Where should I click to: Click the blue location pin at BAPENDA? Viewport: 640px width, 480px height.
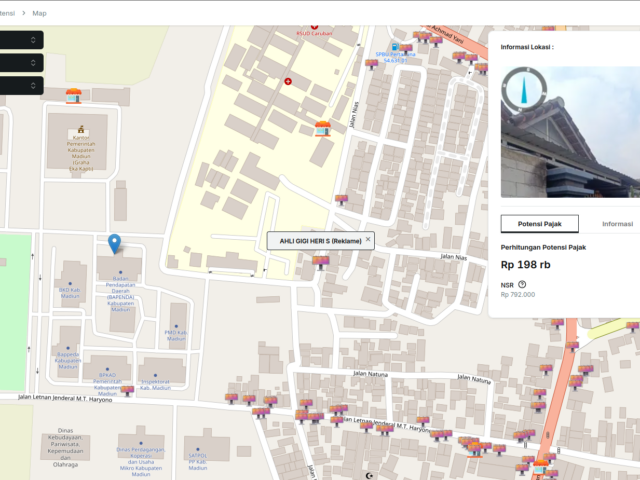tap(114, 244)
